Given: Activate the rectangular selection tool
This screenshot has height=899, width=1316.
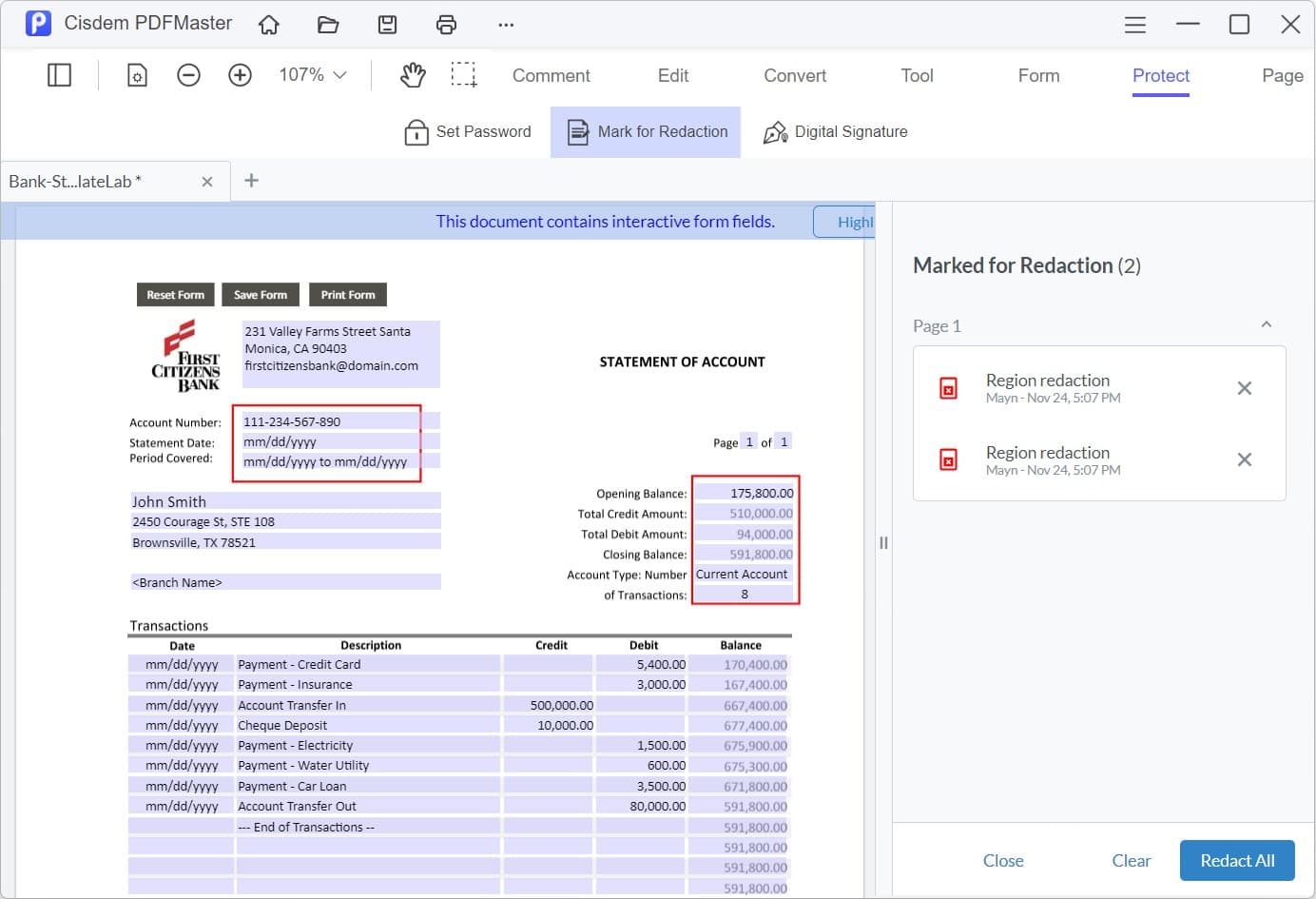Looking at the screenshot, I should (464, 74).
